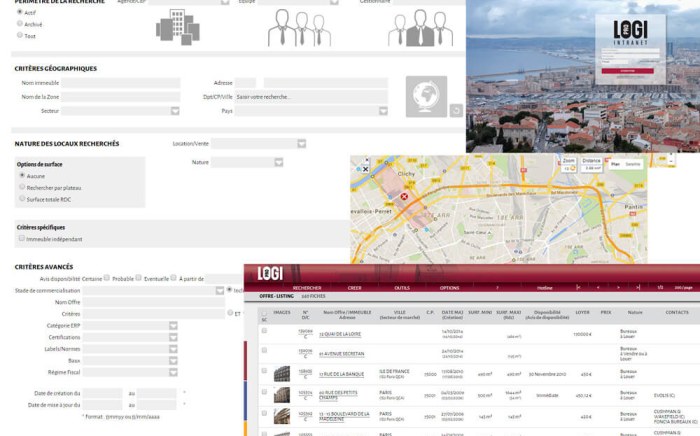
Task: Open the BOULEVARD DE LA MADELEINE offer
Action: 344,416
